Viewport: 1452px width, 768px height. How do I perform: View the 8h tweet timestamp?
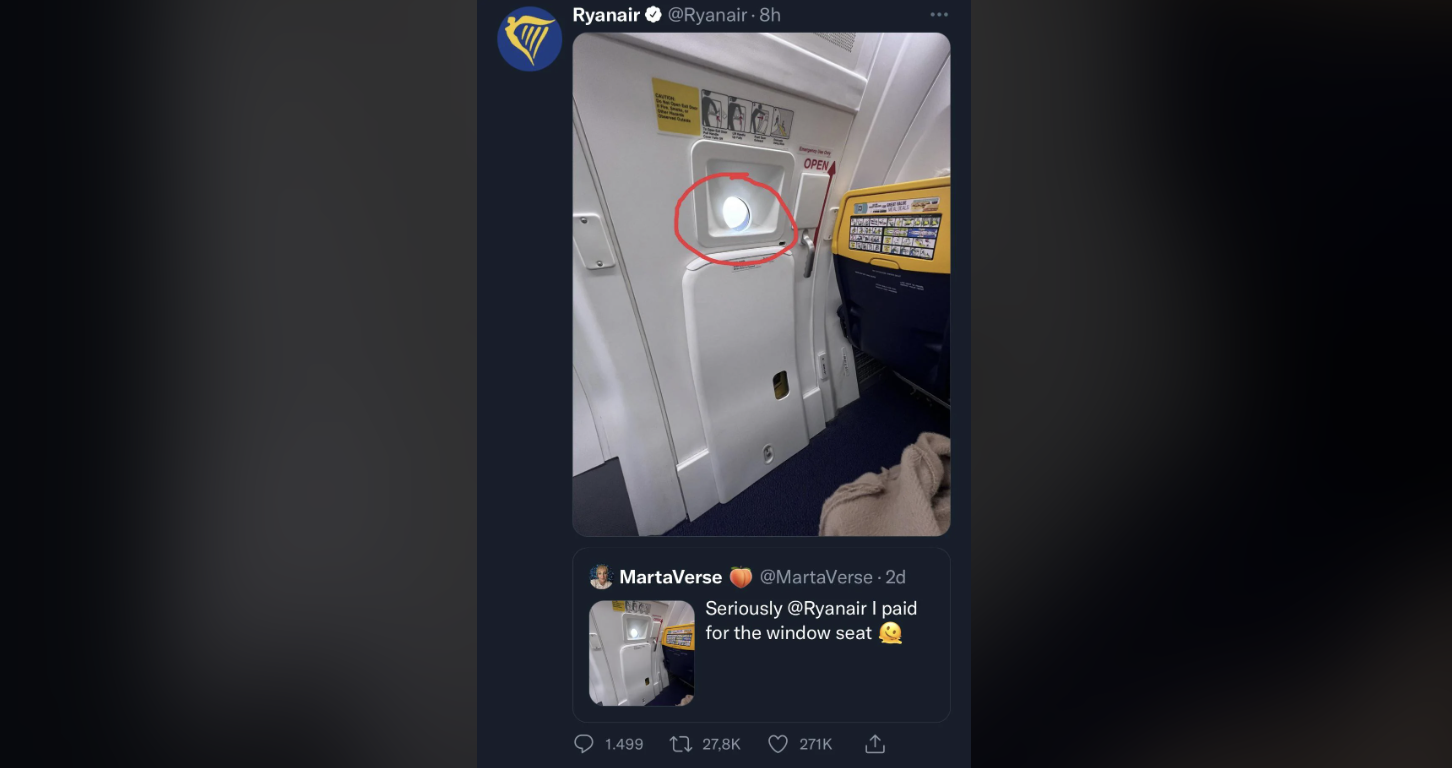[x=770, y=15]
